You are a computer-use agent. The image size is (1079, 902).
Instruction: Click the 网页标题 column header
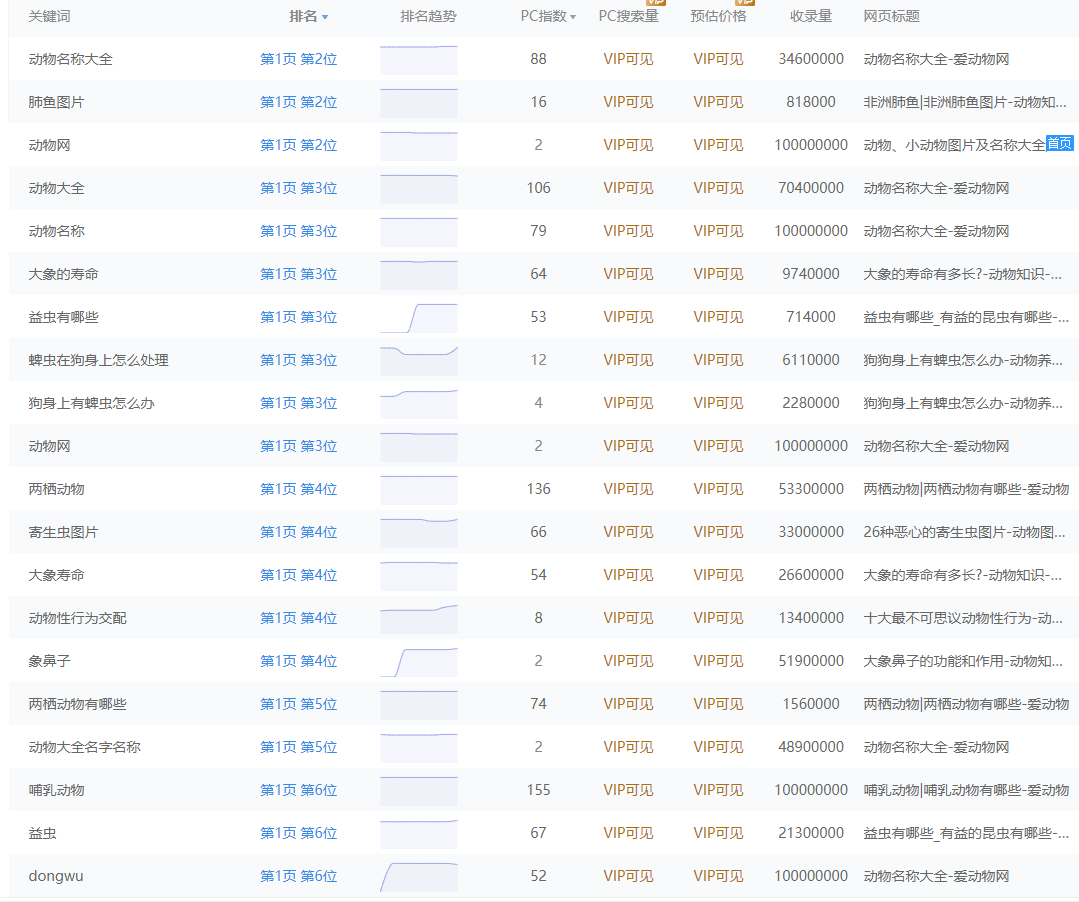891,17
